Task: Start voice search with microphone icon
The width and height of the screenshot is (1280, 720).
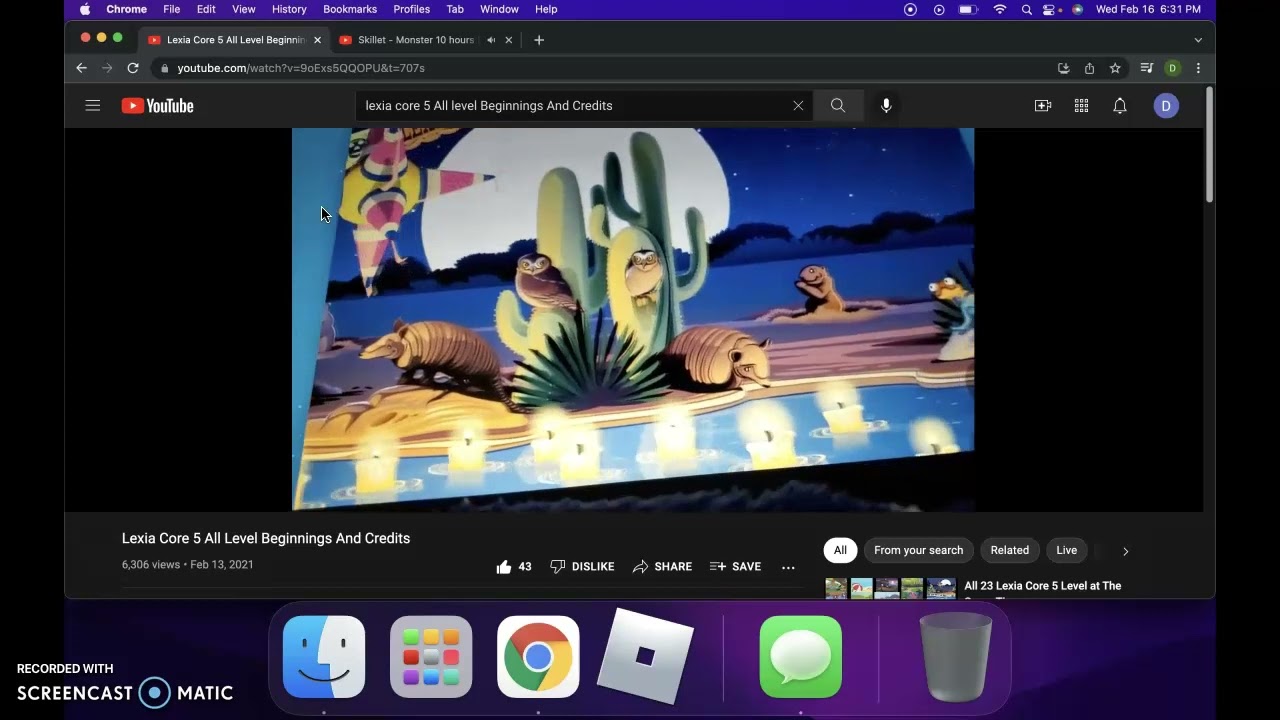Action: 886,105
